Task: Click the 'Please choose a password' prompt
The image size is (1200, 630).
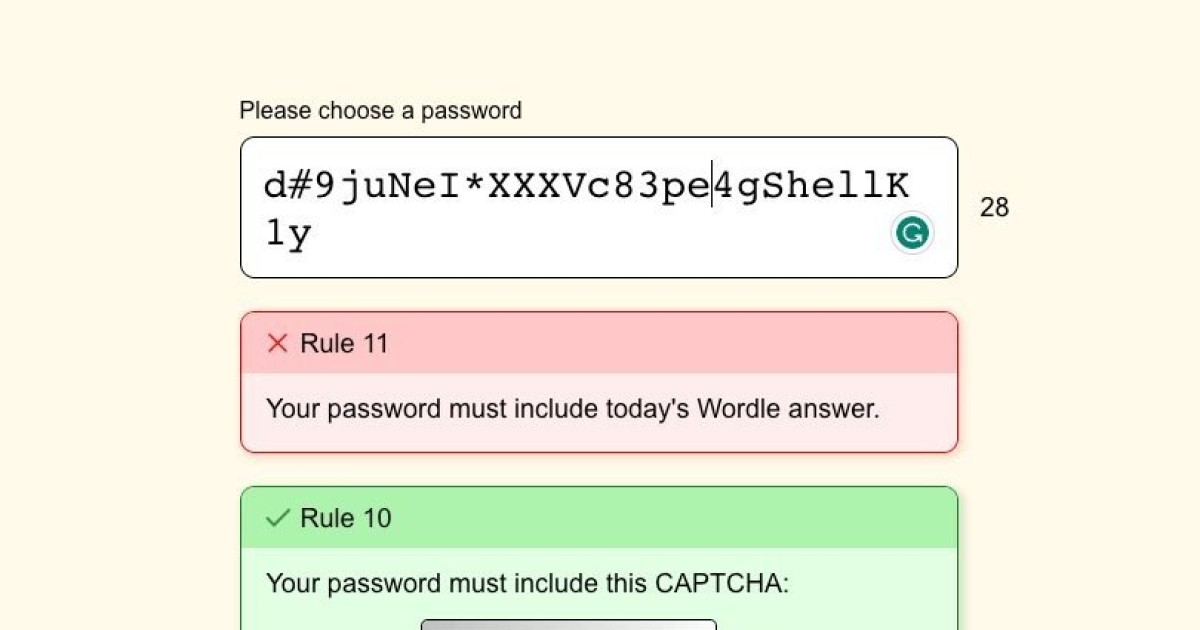Action: tap(380, 111)
